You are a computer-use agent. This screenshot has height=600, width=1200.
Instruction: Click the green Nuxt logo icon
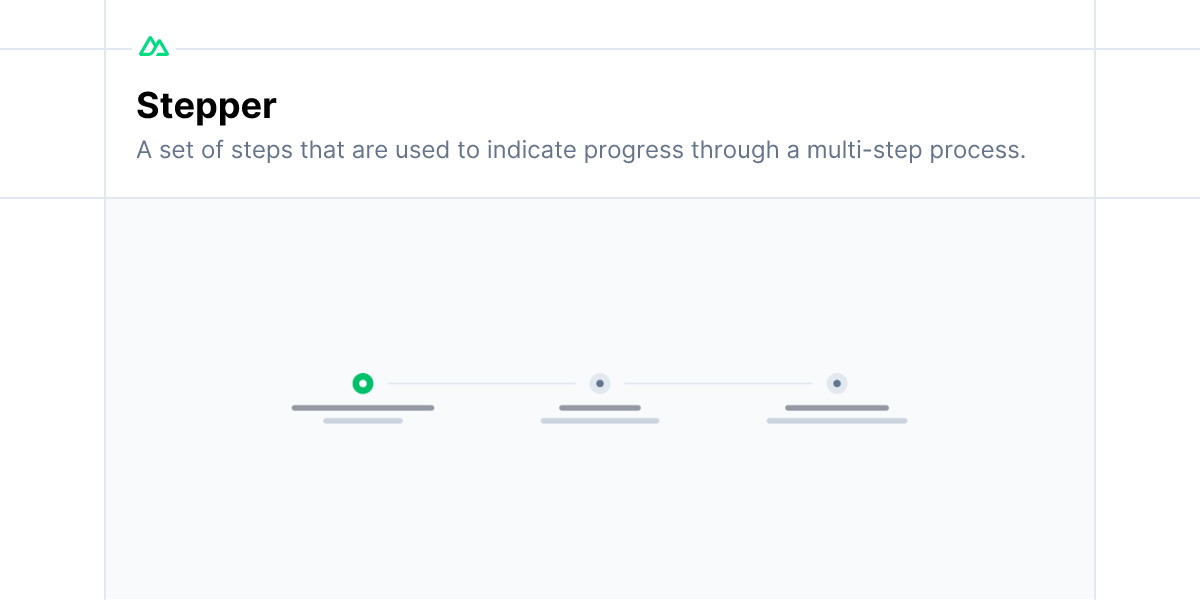154,46
